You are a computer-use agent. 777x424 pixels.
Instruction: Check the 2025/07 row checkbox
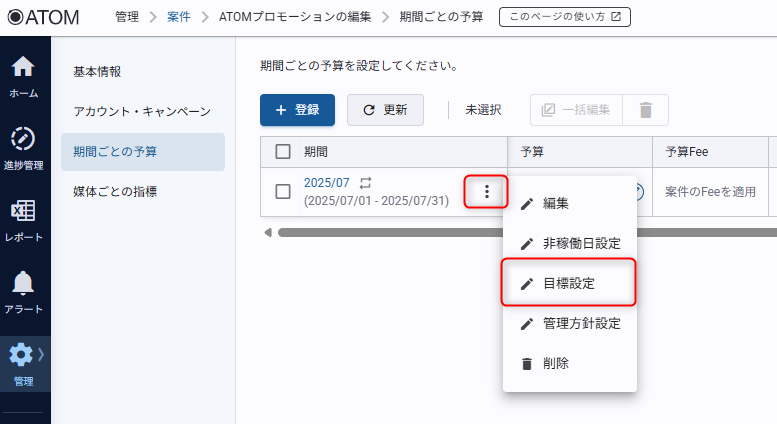point(283,192)
